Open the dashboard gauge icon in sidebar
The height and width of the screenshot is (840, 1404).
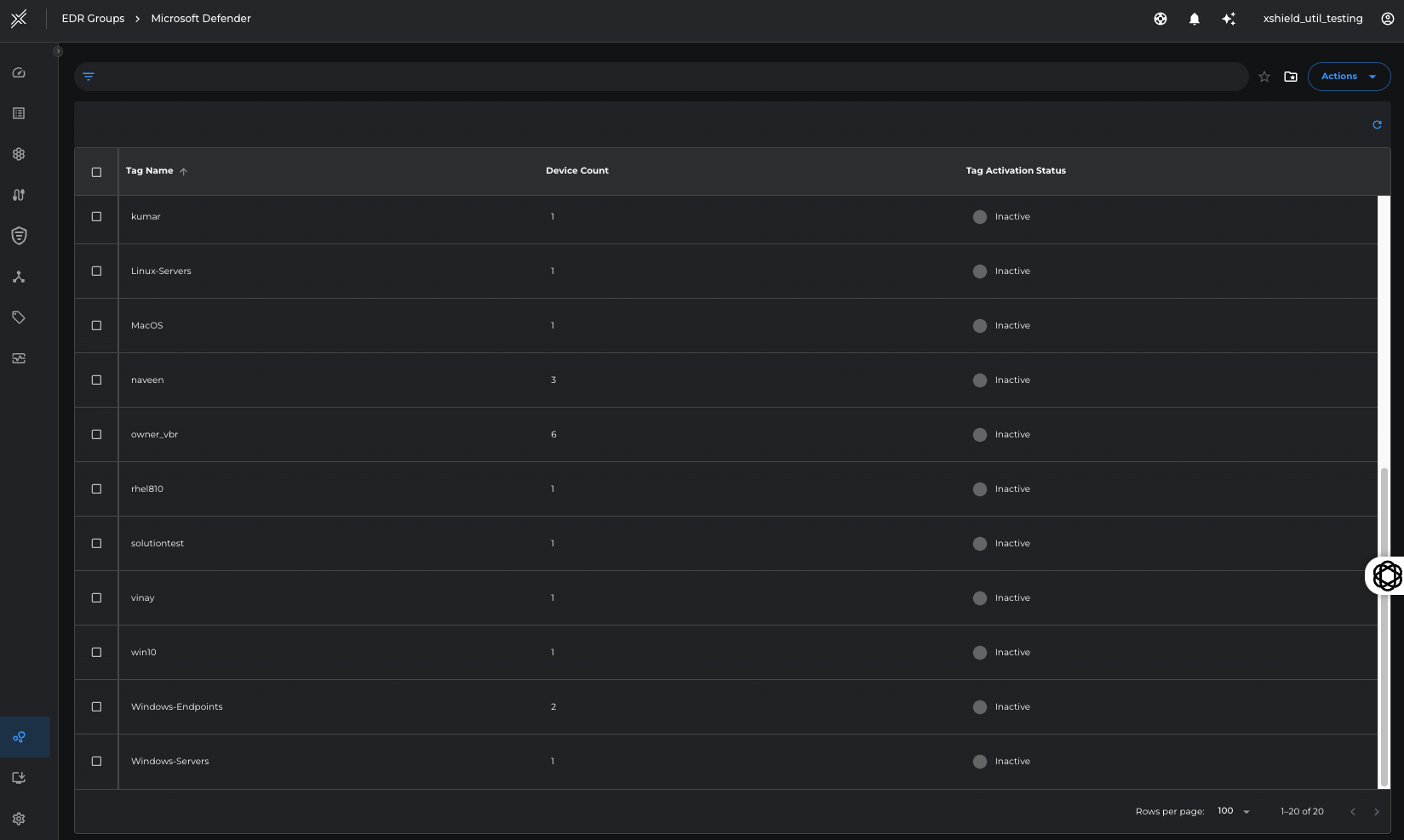click(19, 73)
